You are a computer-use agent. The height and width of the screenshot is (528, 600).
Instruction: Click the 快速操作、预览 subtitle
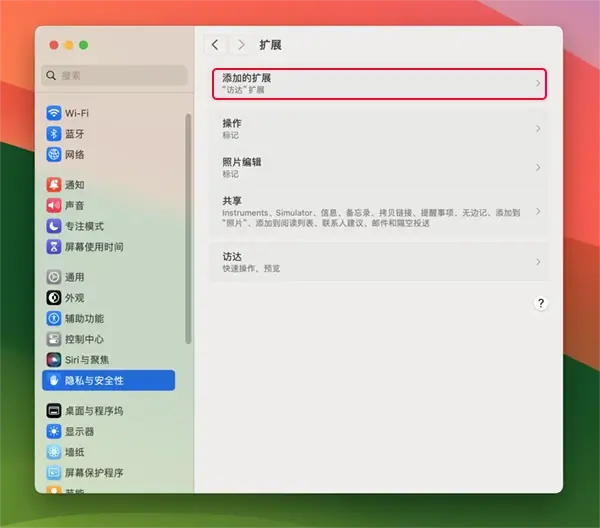pyautogui.click(x=251, y=269)
